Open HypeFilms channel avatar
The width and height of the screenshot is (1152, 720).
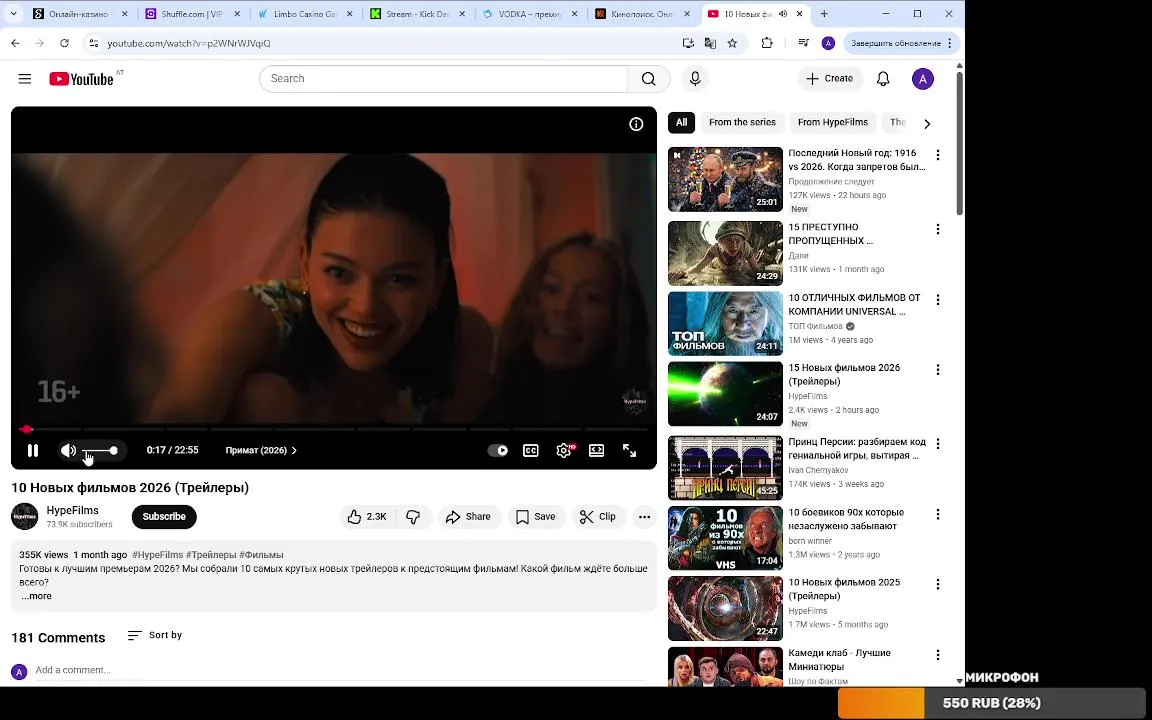pos(24,516)
